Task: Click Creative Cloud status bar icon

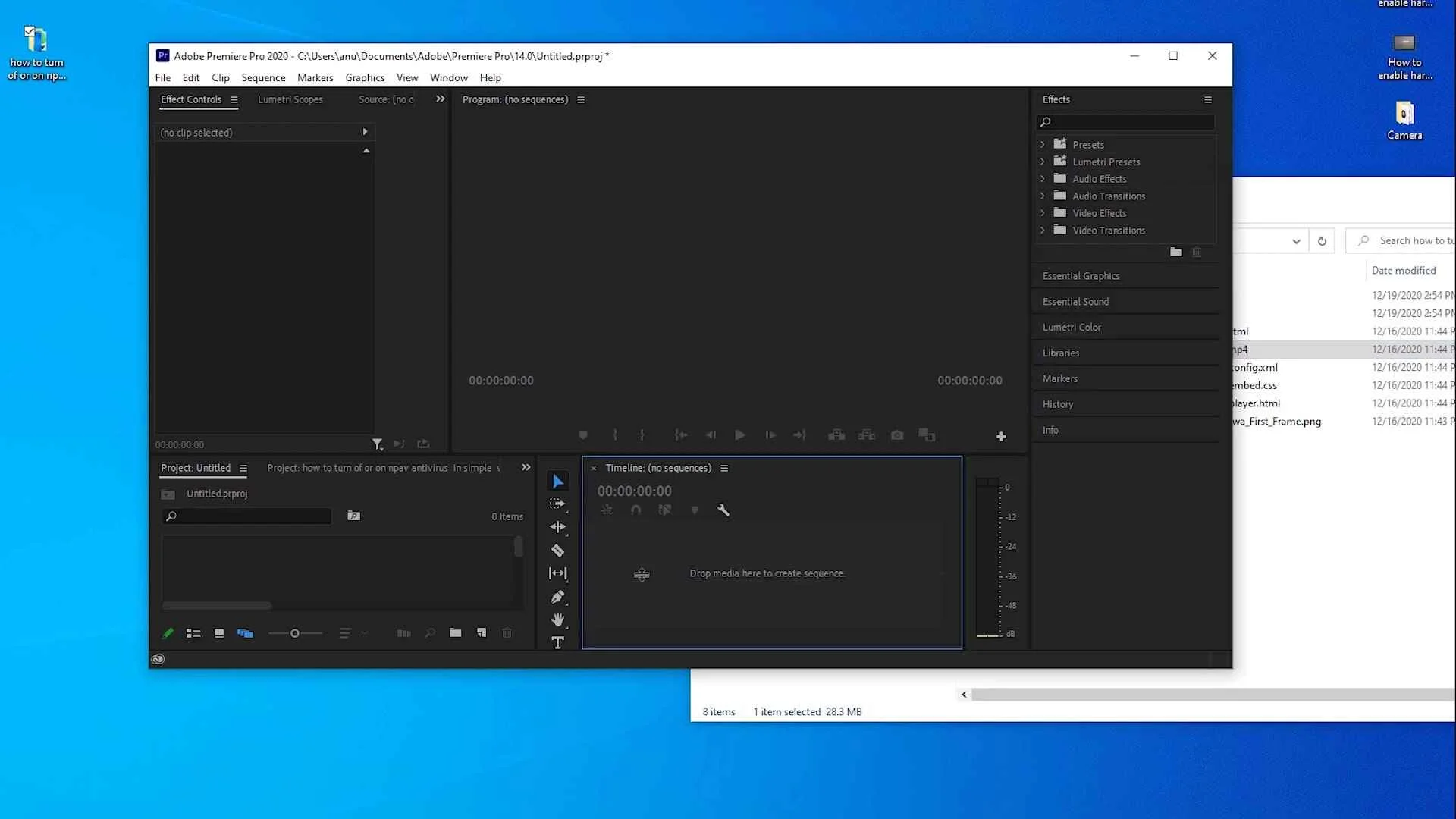Action: tap(158, 659)
